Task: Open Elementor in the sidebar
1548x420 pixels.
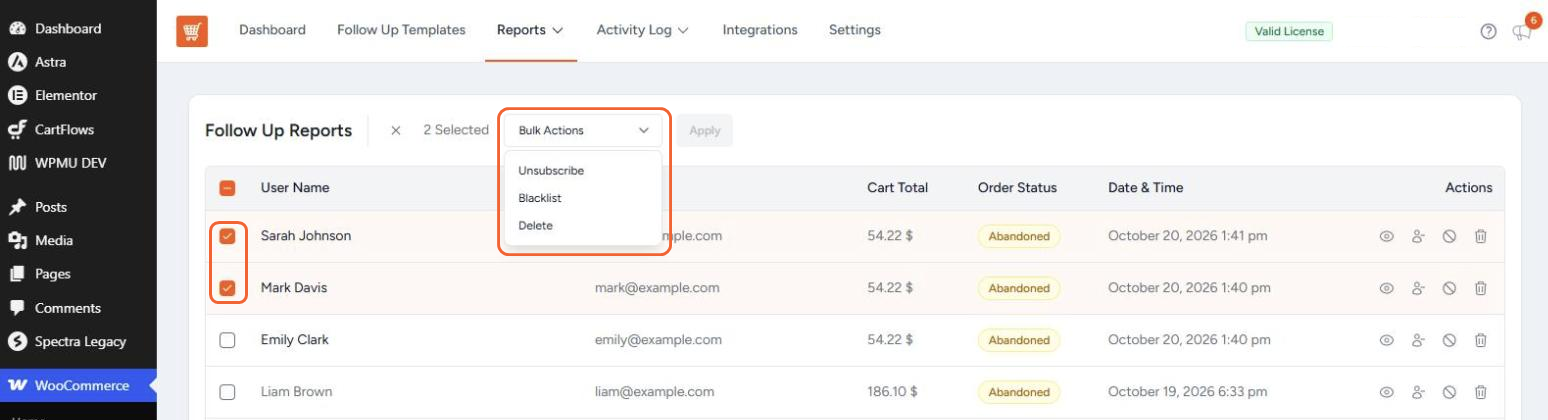Action: coord(66,96)
